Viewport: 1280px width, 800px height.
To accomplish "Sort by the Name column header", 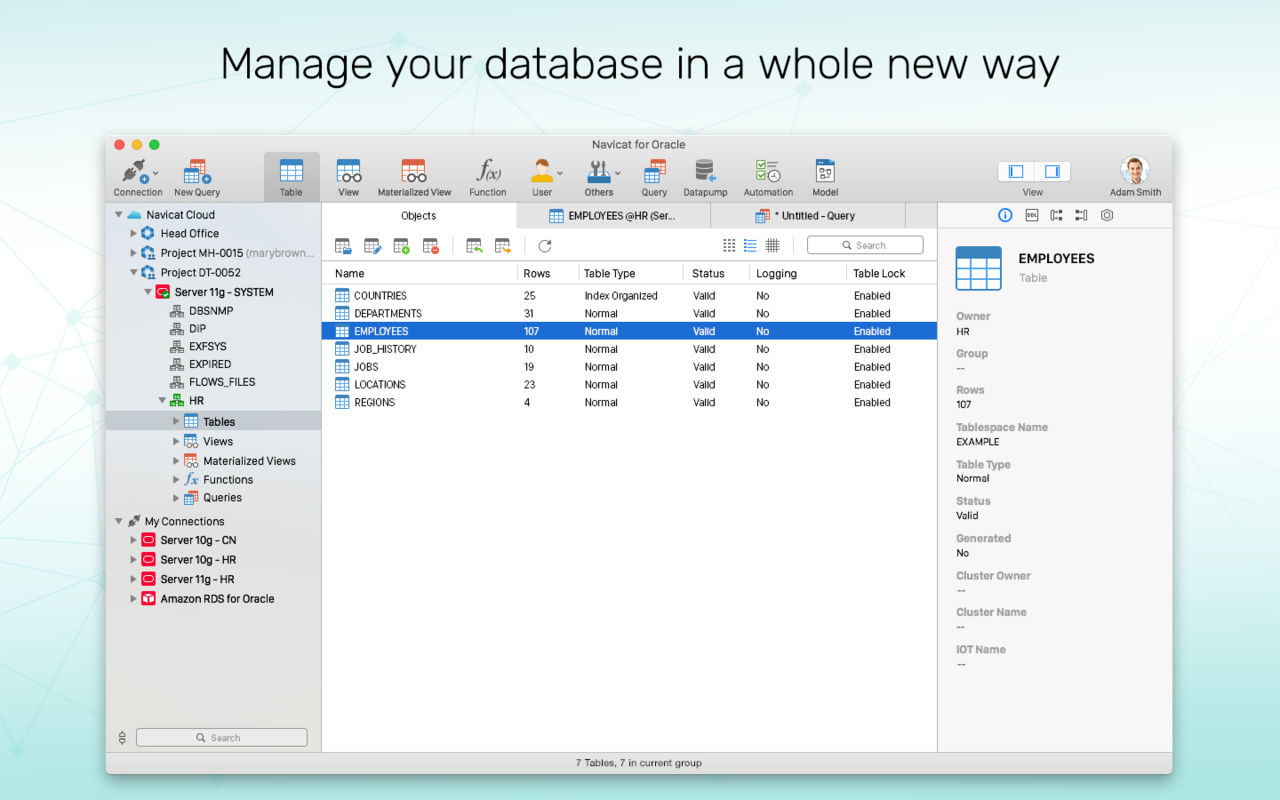I will 419,273.
